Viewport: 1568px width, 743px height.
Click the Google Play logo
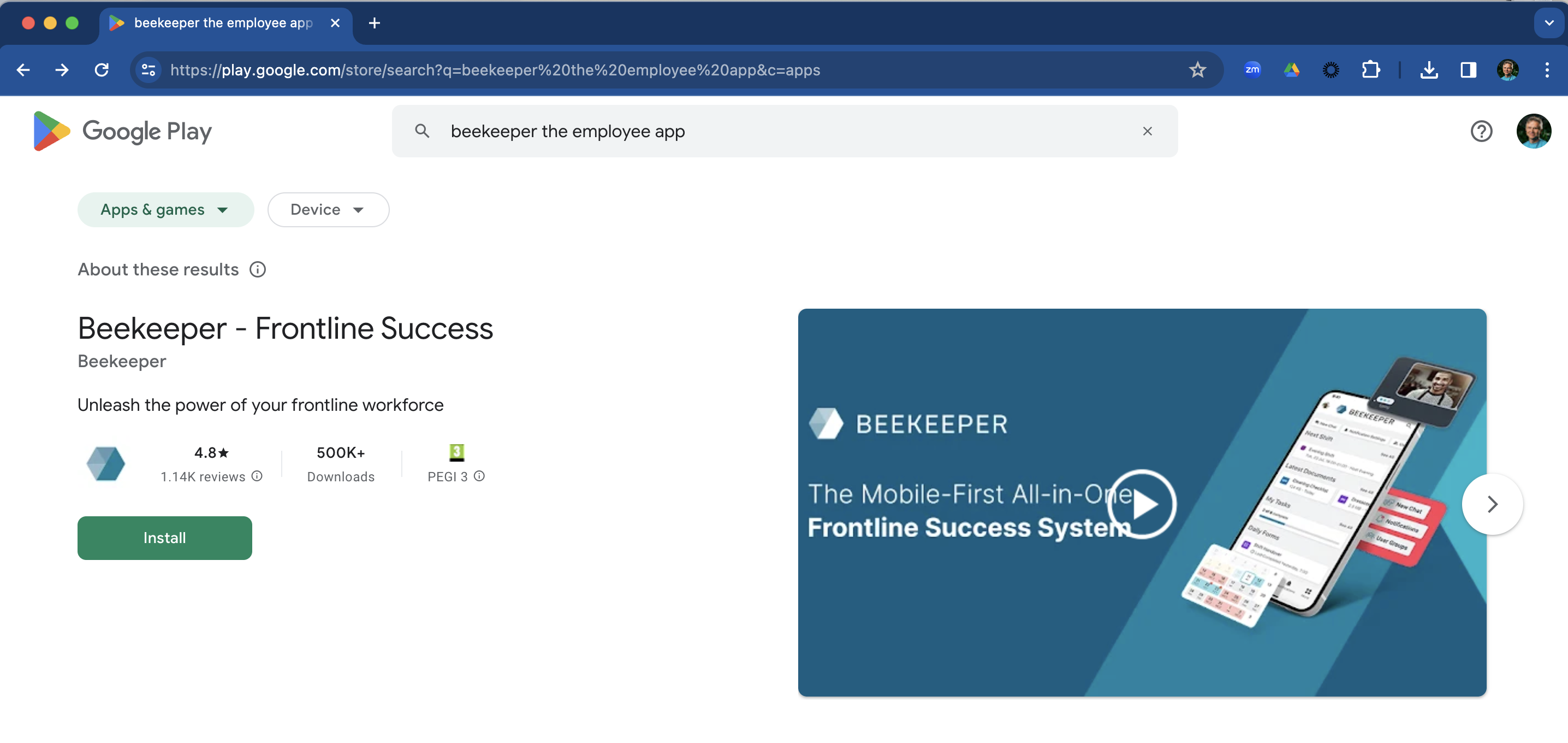[x=121, y=131]
